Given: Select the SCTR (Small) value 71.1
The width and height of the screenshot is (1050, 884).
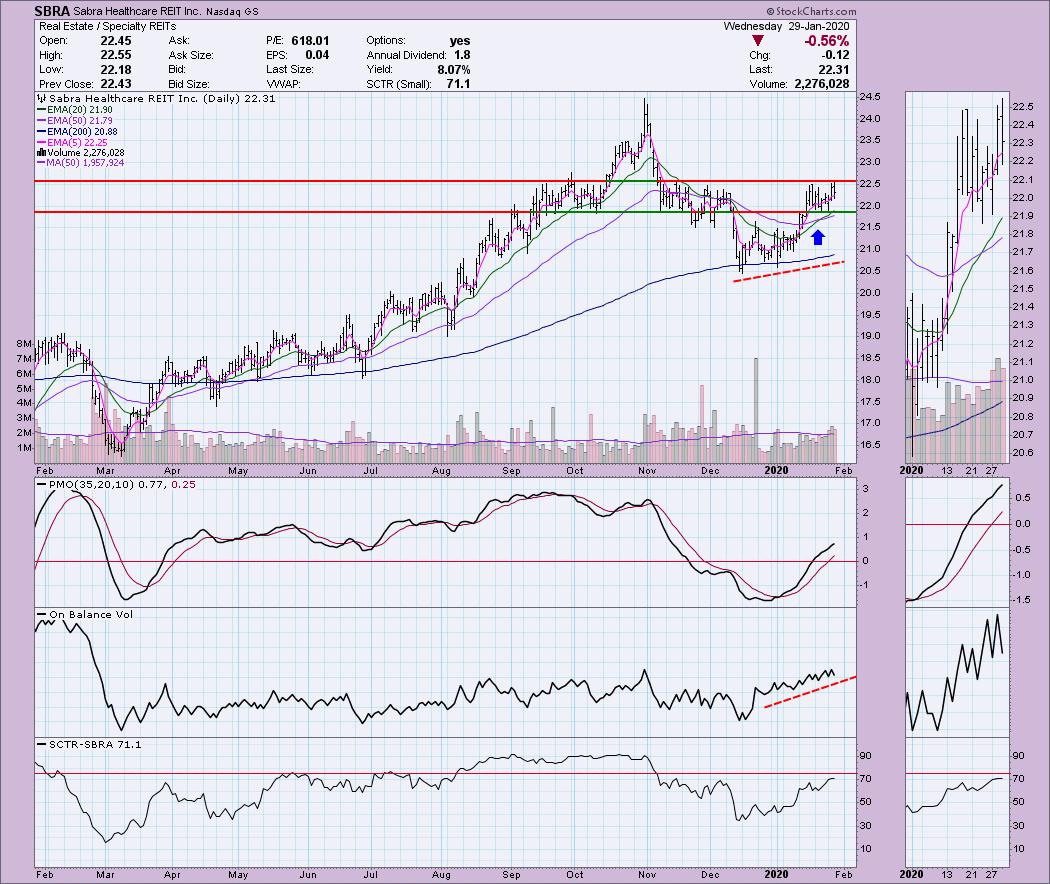Looking at the screenshot, I should [459, 84].
